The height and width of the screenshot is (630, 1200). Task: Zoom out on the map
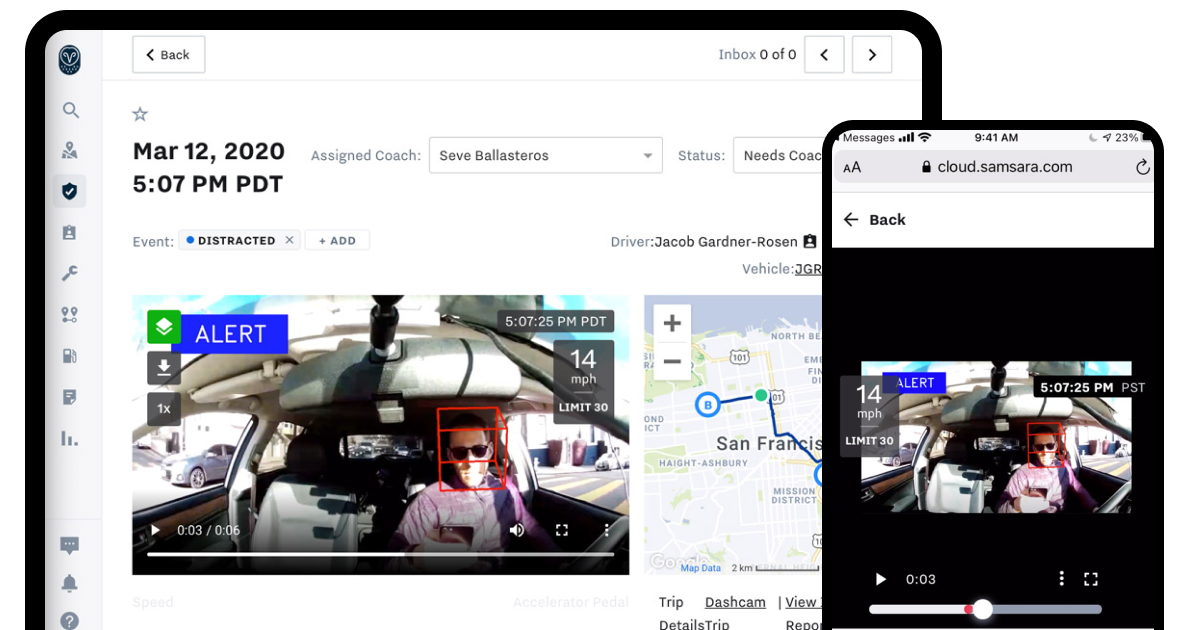(672, 361)
